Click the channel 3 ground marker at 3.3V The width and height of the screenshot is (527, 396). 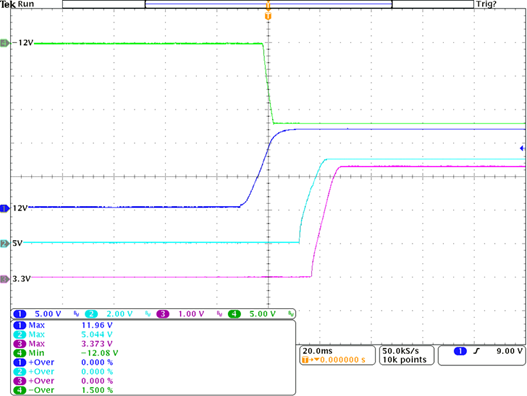[x=5, y=279]
